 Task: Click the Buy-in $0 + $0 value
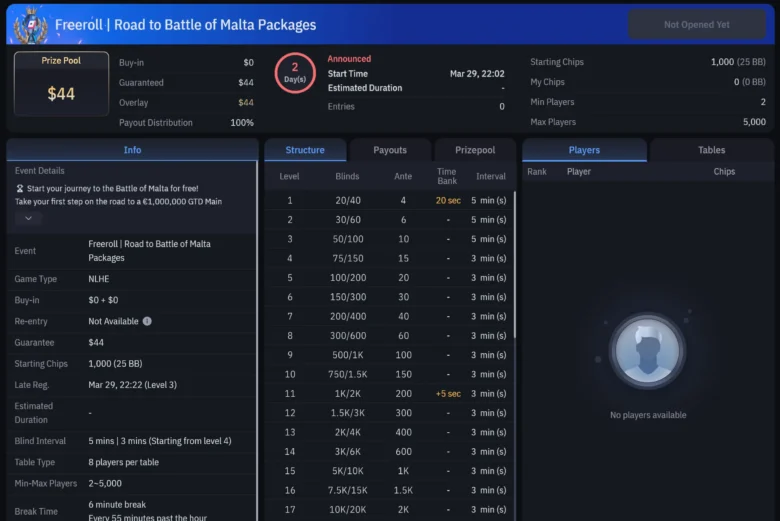click(x=103, y=300)
